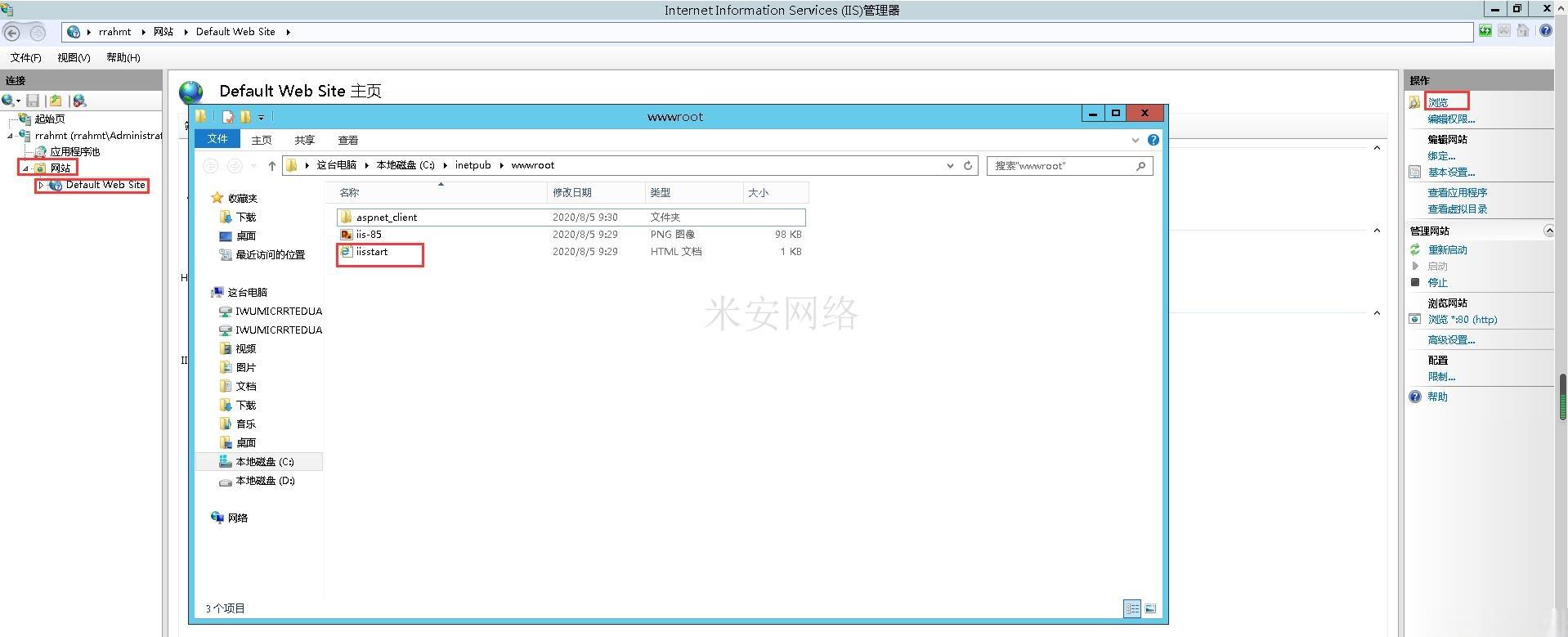This screenshot has height=637, width=1568.
Task: Click the save disk icon in 连接 panel
Action: pyautogui.click(x=33, y=101)
